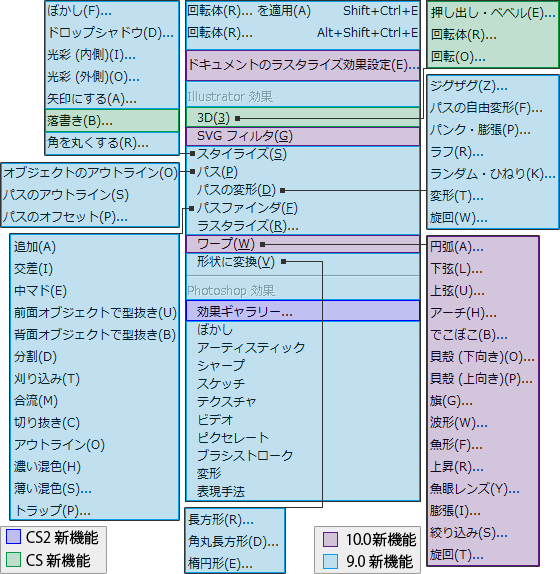Choose 回転体(R)... with Alt+Shift+Ctrl+E shortcut
560x574 pixels.
tap(303, 33)
